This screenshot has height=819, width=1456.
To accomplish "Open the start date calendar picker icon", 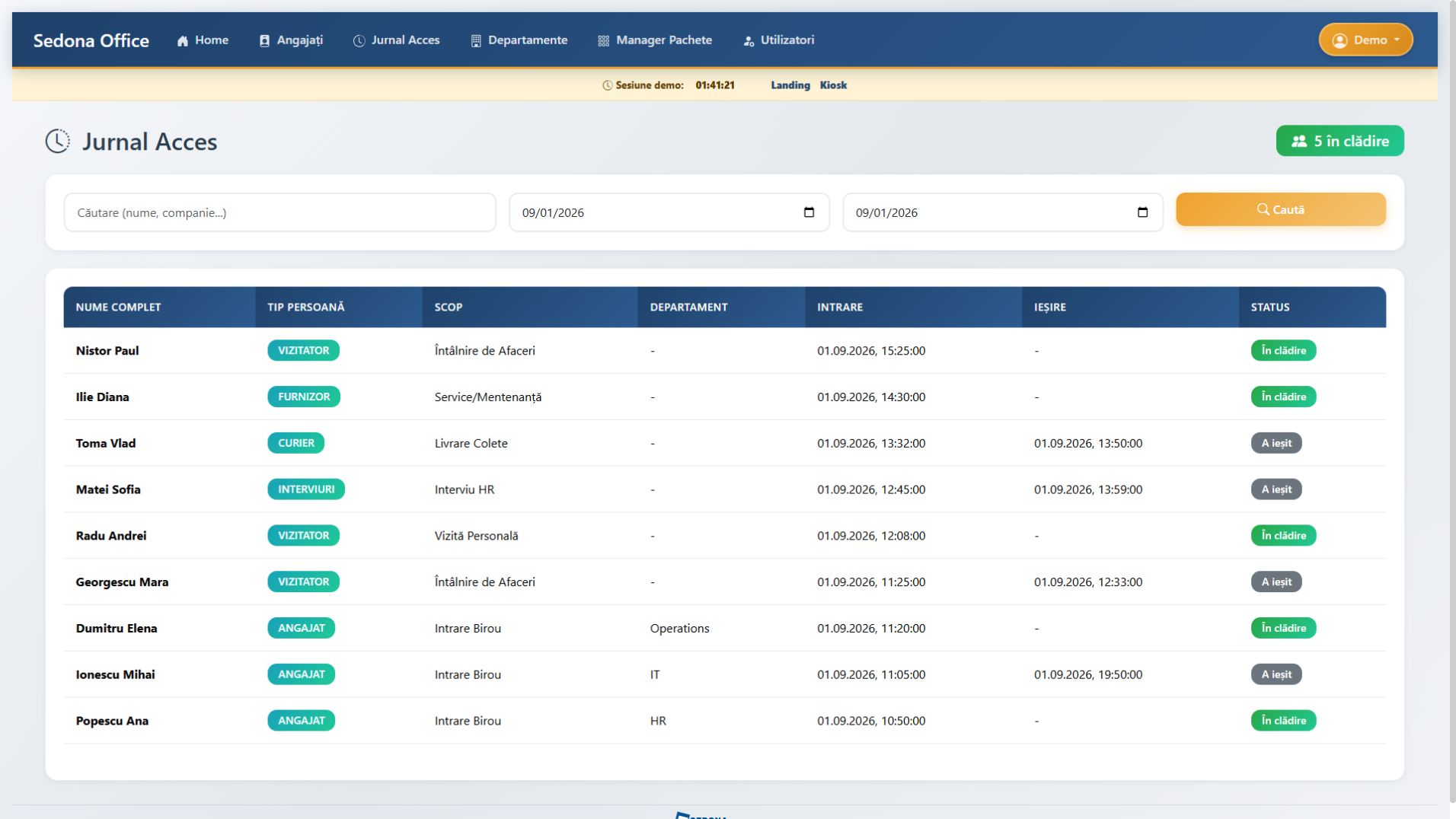I will pyautogui.click(x=809, y=212).
